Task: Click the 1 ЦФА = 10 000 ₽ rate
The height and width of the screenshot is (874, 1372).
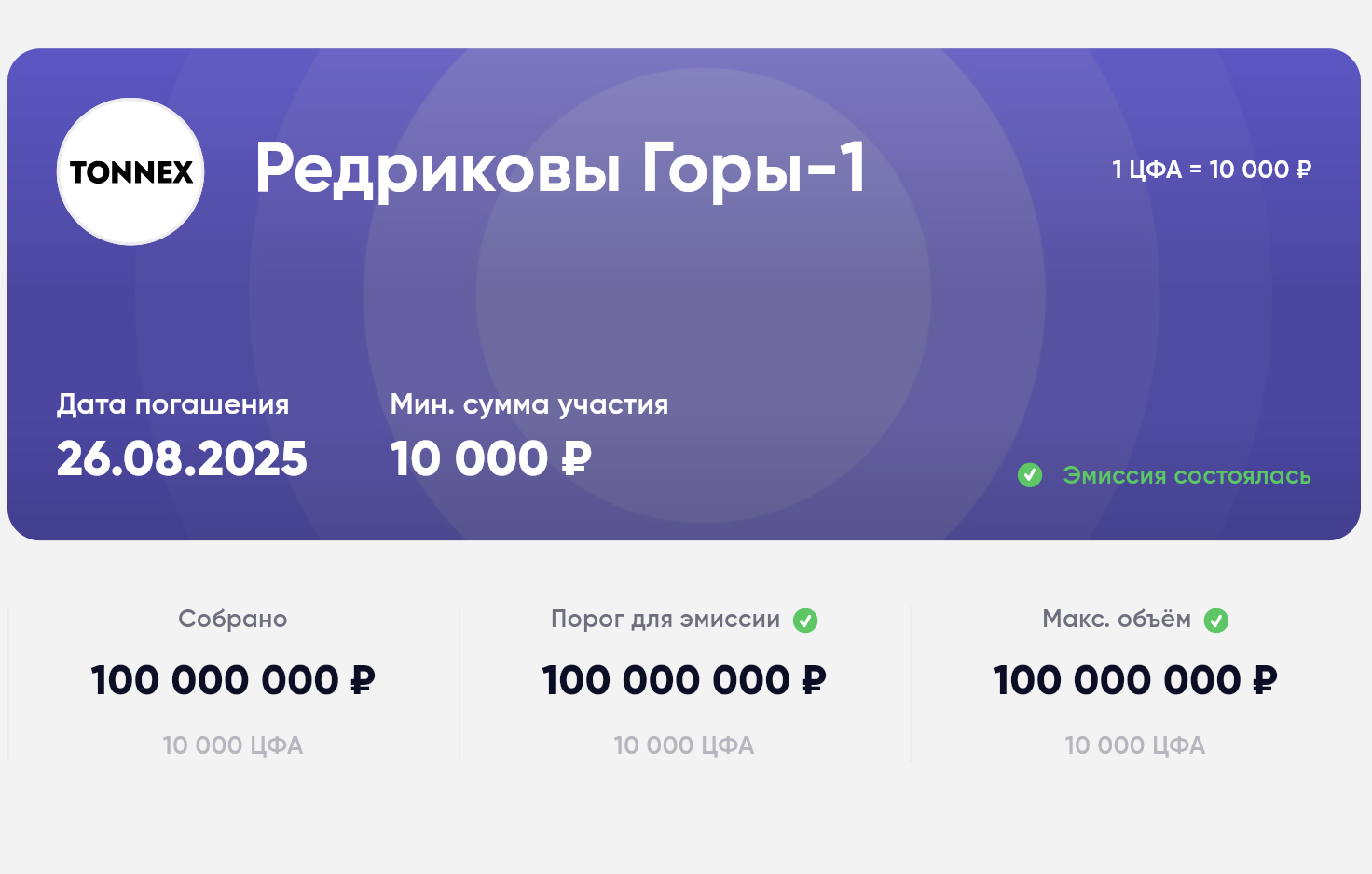Action: click(x=1211, y=170)
